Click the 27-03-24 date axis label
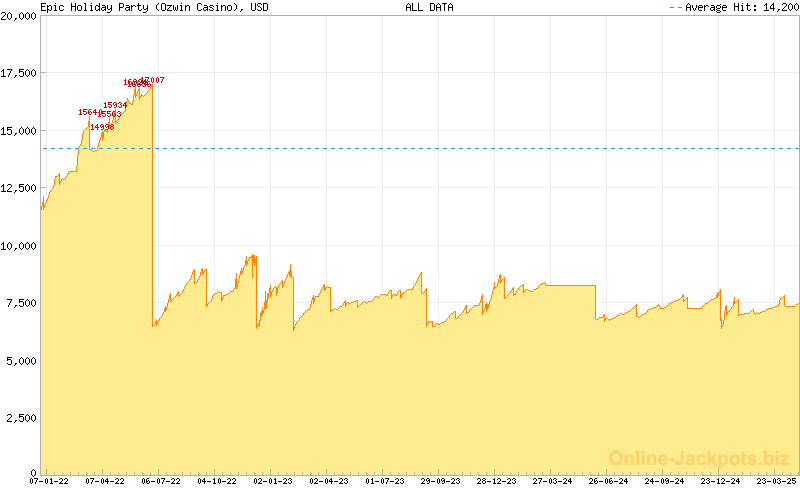This screenshot has height=490, width=800. click(552, 481)
